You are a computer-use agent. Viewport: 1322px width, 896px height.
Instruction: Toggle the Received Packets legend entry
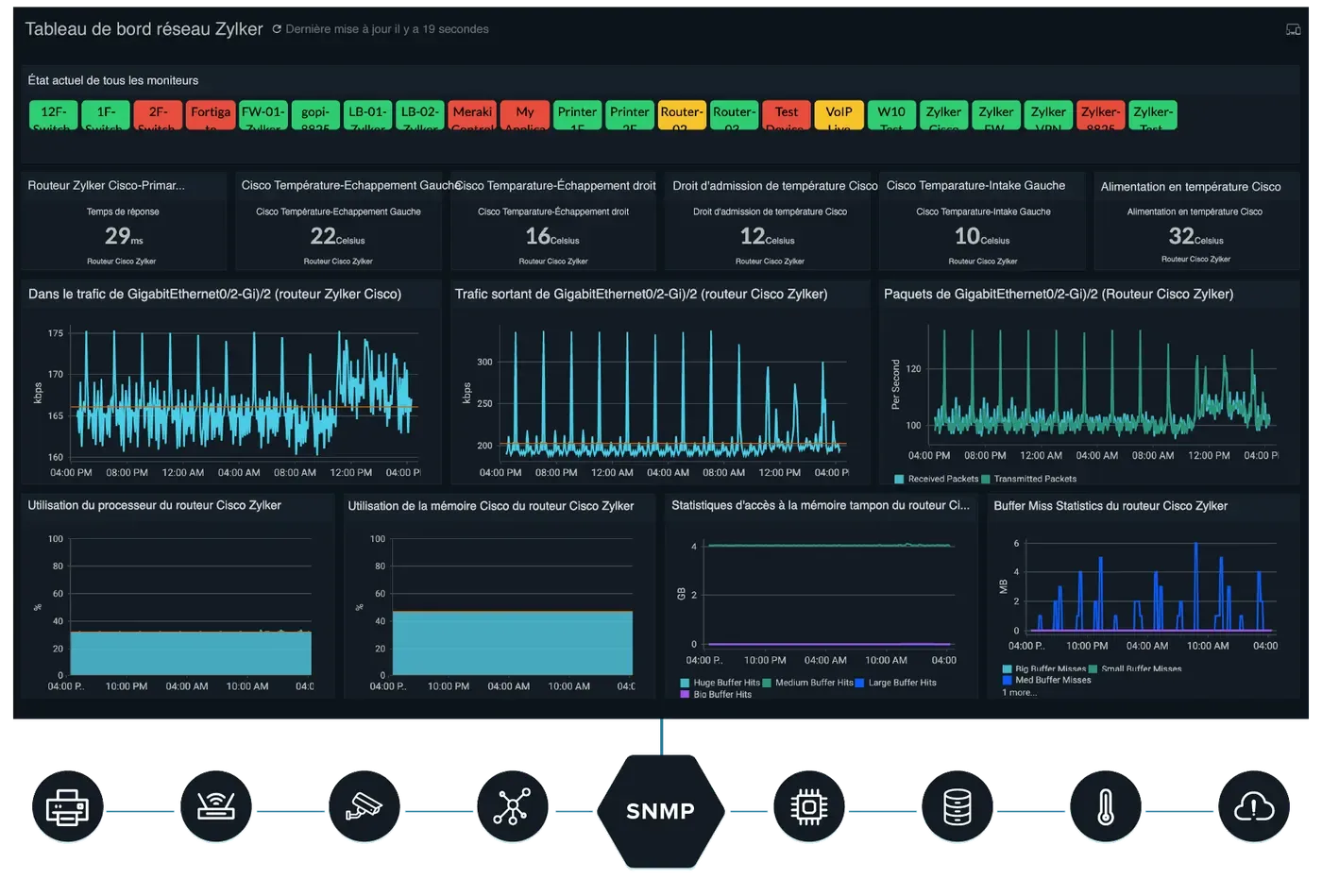point(937,479)
